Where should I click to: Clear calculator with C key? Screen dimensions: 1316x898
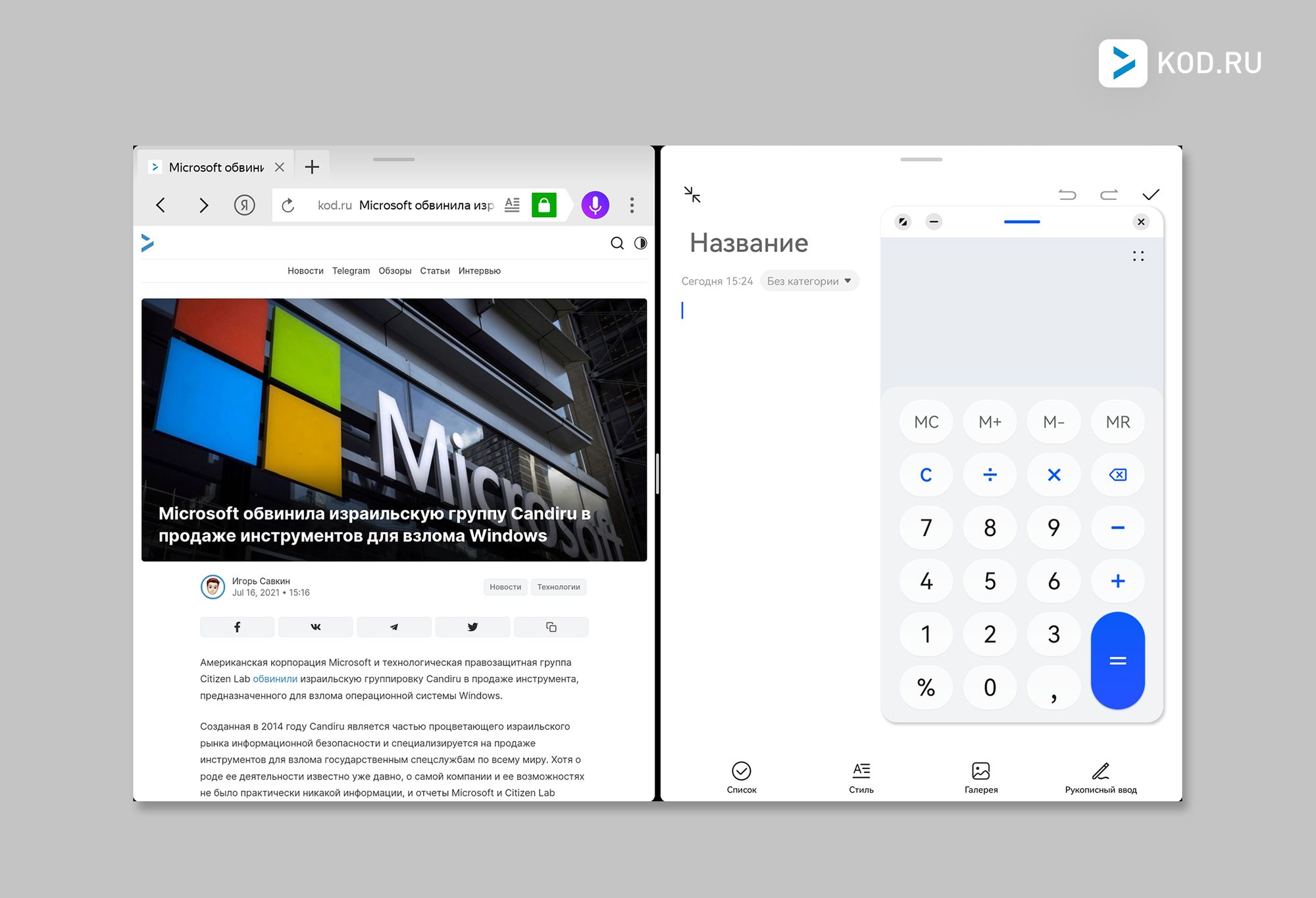(x=926, y=474)
